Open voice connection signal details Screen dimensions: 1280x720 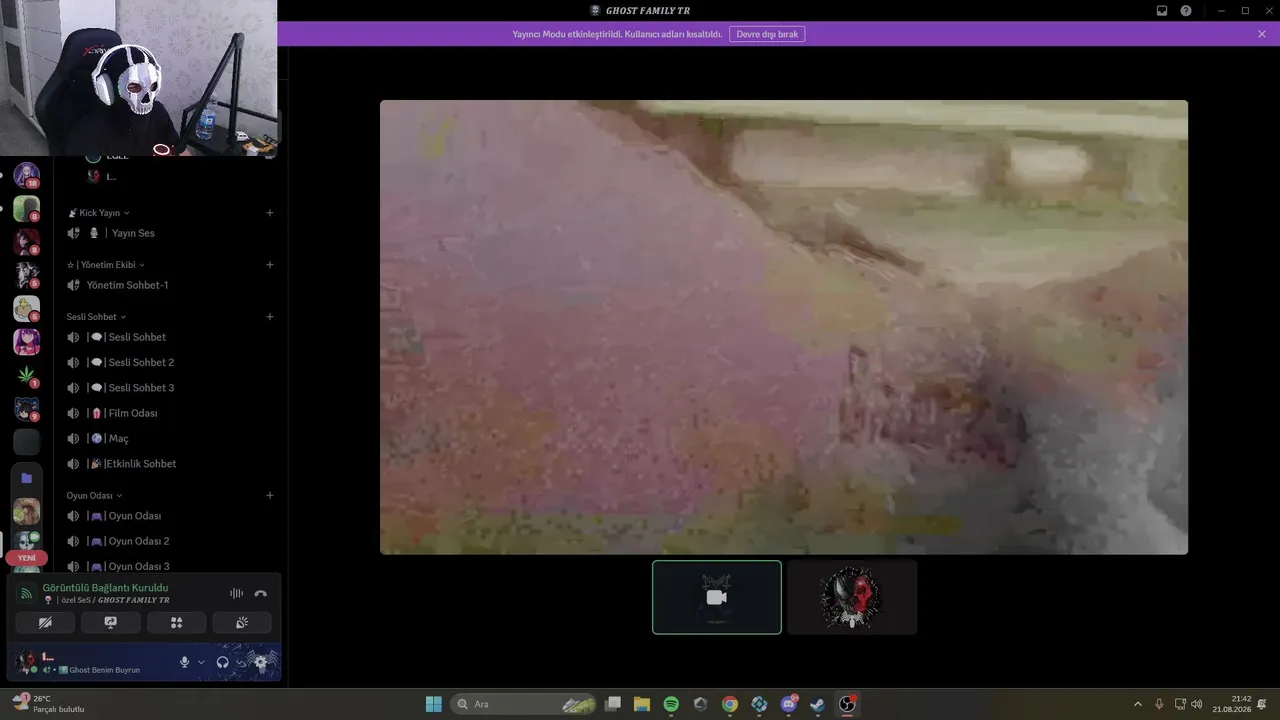(x=26, y=593)
